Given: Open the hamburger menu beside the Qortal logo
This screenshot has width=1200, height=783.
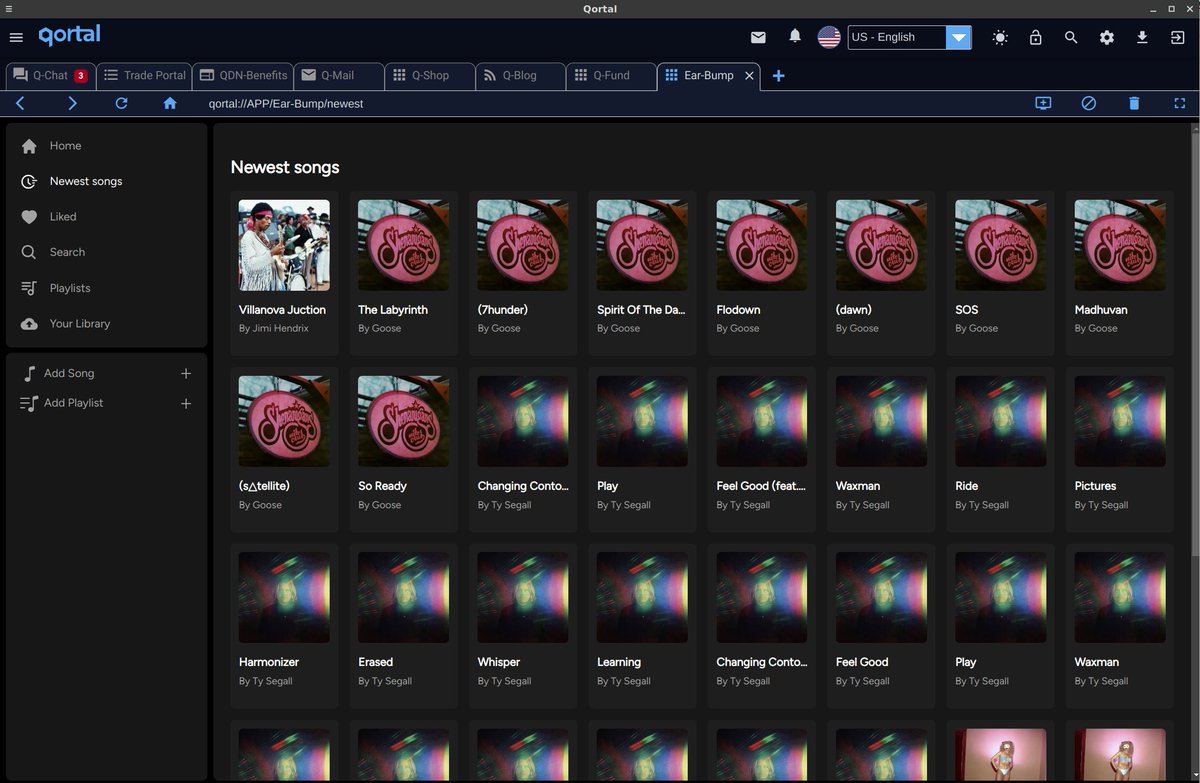Looking at the screenshot, I should click(x=16, y=37).
